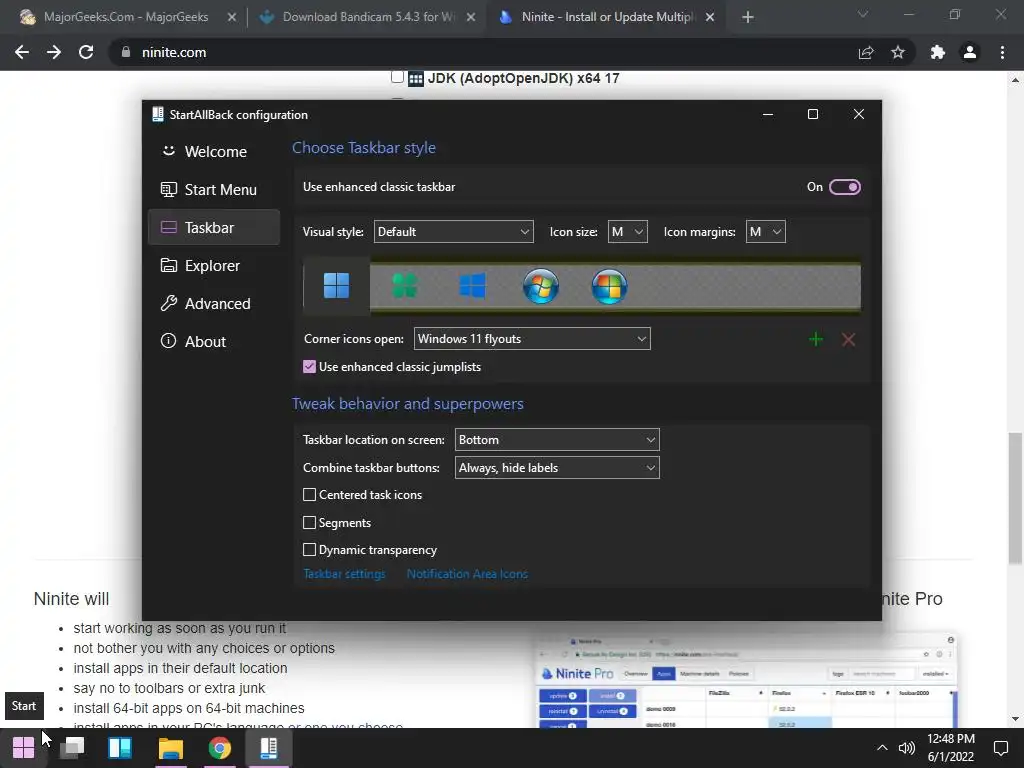The image size is (1024, 768).
Task: Select the green clover start button icon
Action: tap(405, 286)
